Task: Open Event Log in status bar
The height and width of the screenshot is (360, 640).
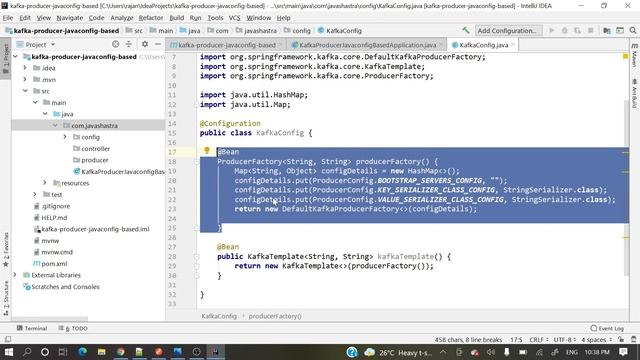Action: [x=607, y=328]
